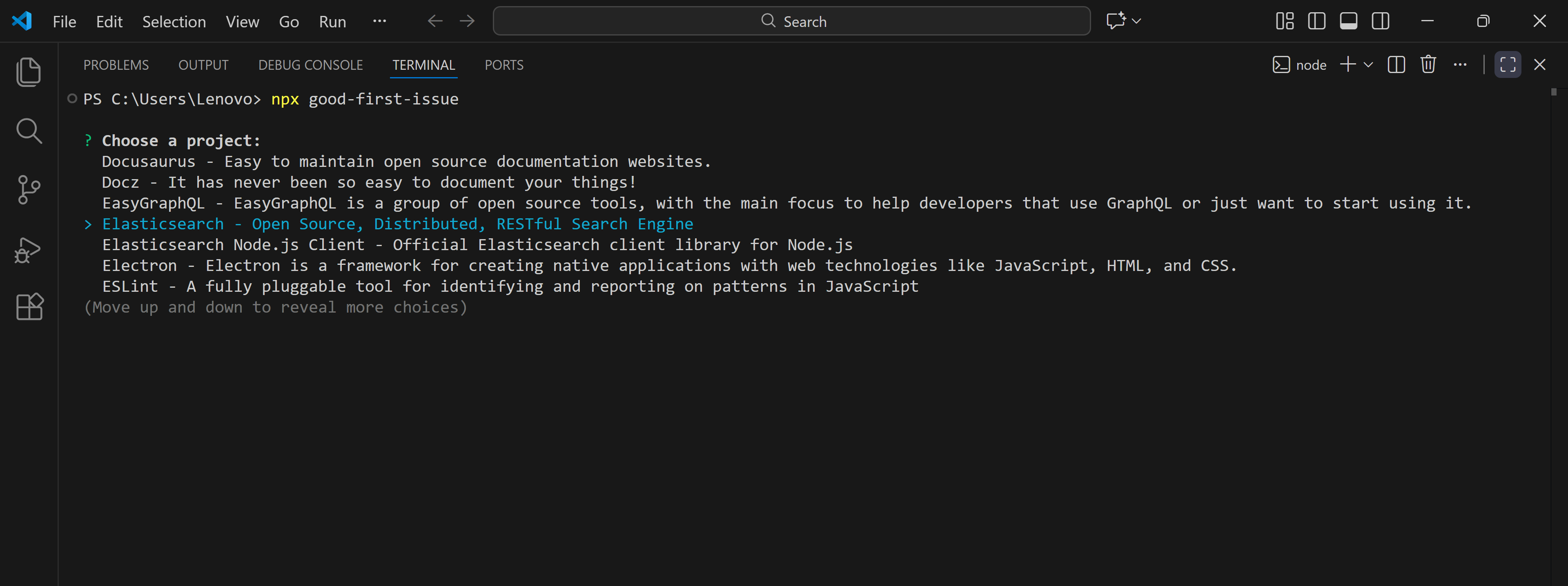Split the terminal

point(1396,64)
